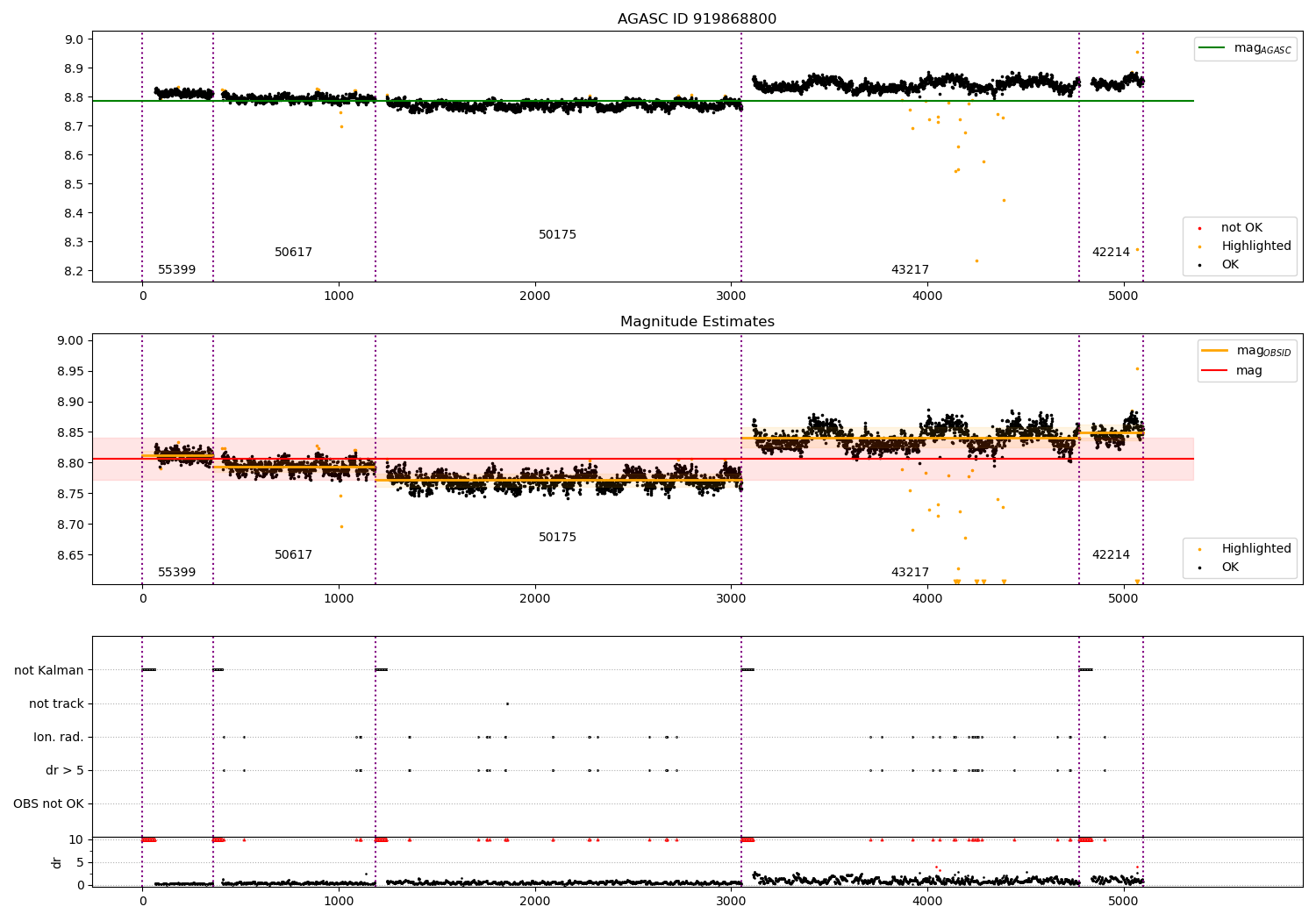Viewport: 1316px width, 921px height.
Task: Click the 'OBS not OK' row label
Action: [49, 803]
